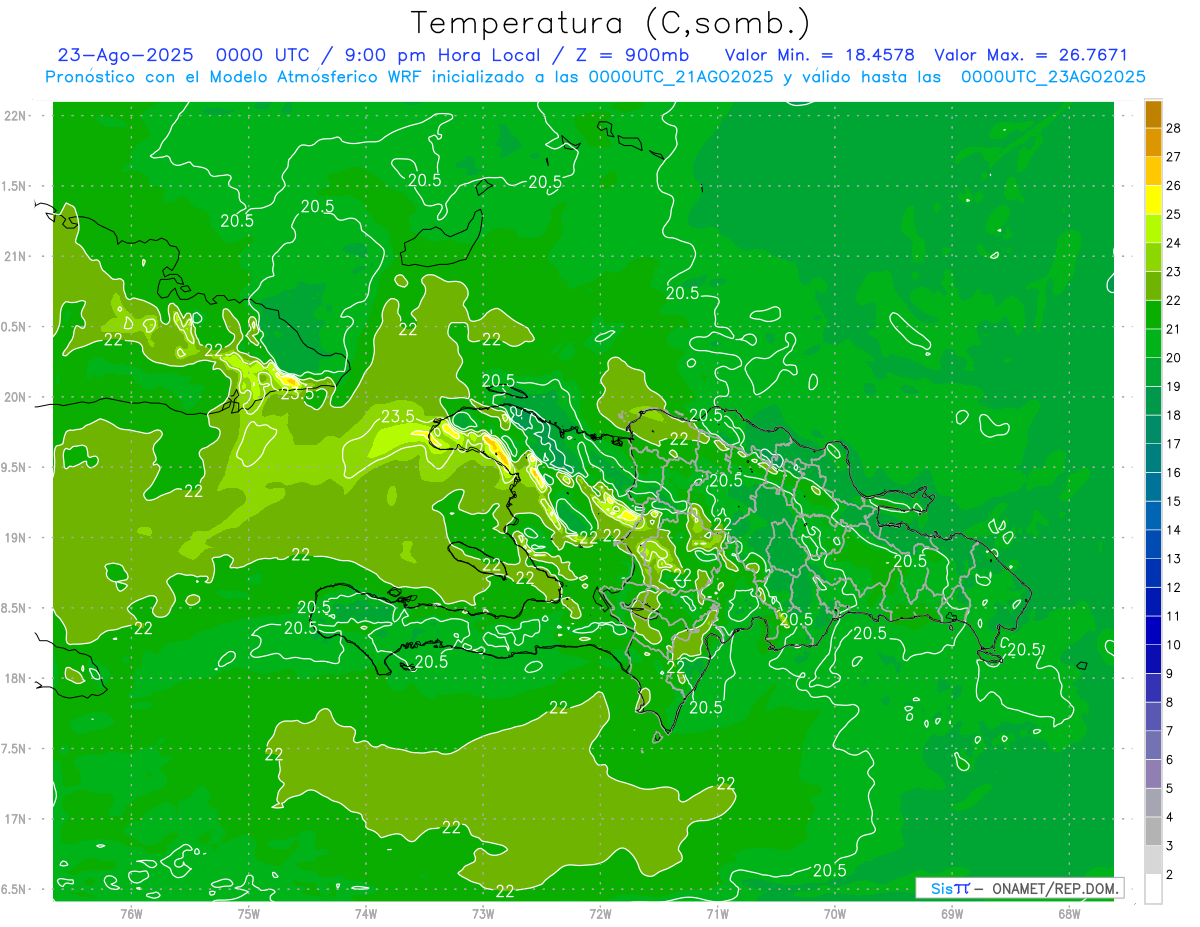Image resolution: width=1200 pixels, height=927 pixels.
Task: Click the "76W" longitude axis label
Action: (131, 913)
